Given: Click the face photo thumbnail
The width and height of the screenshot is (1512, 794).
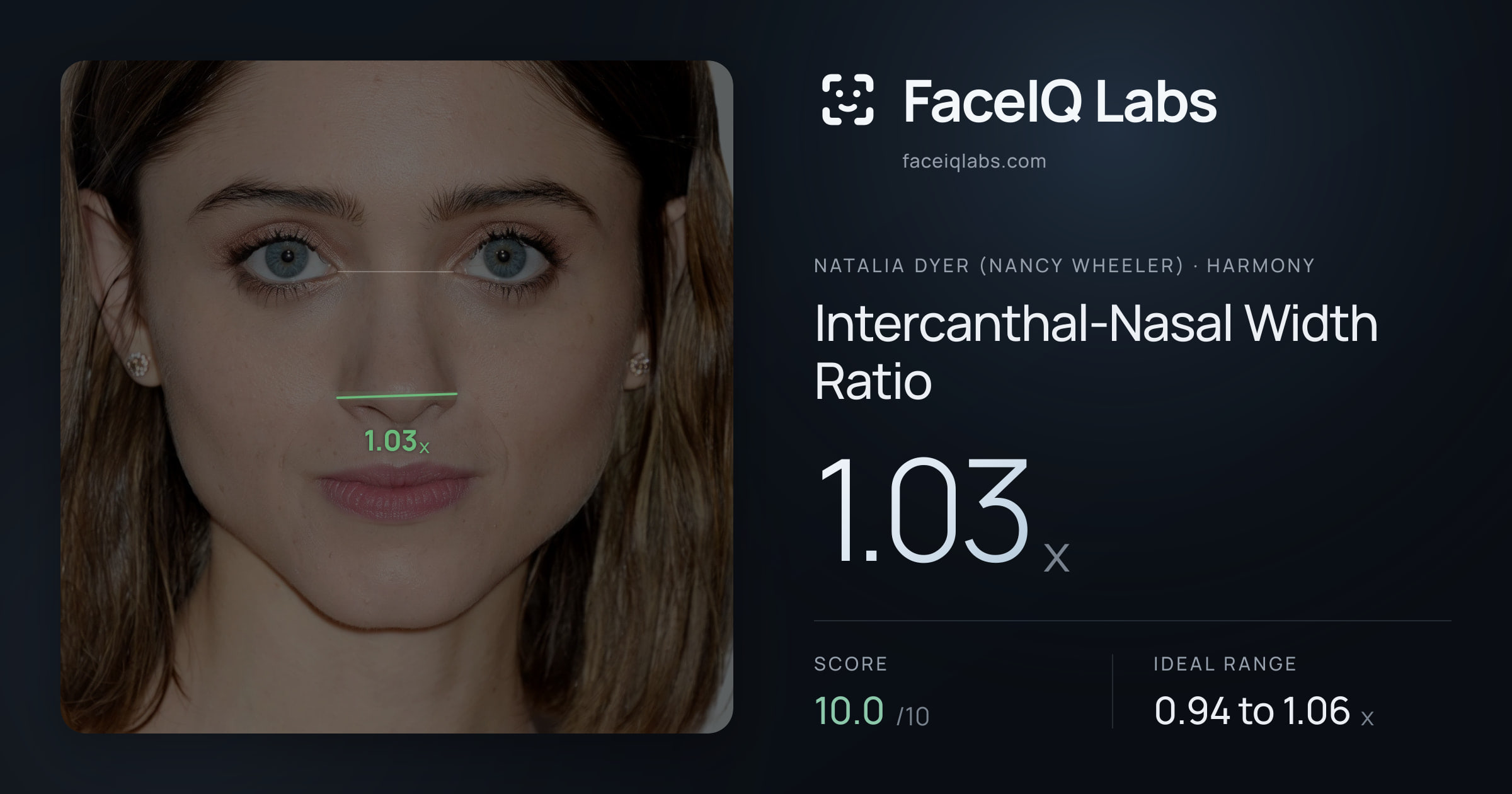Looking at the screenshot, I should coord(397,396).
